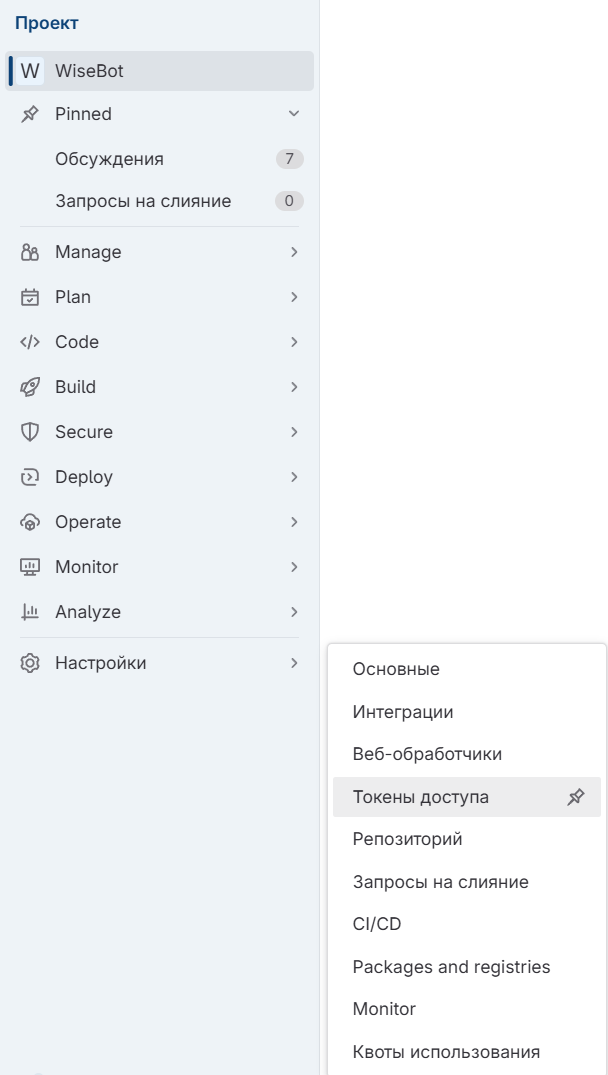The image size is (608, 1075).
Task: Click the Plan label
Action: point(73,297)
